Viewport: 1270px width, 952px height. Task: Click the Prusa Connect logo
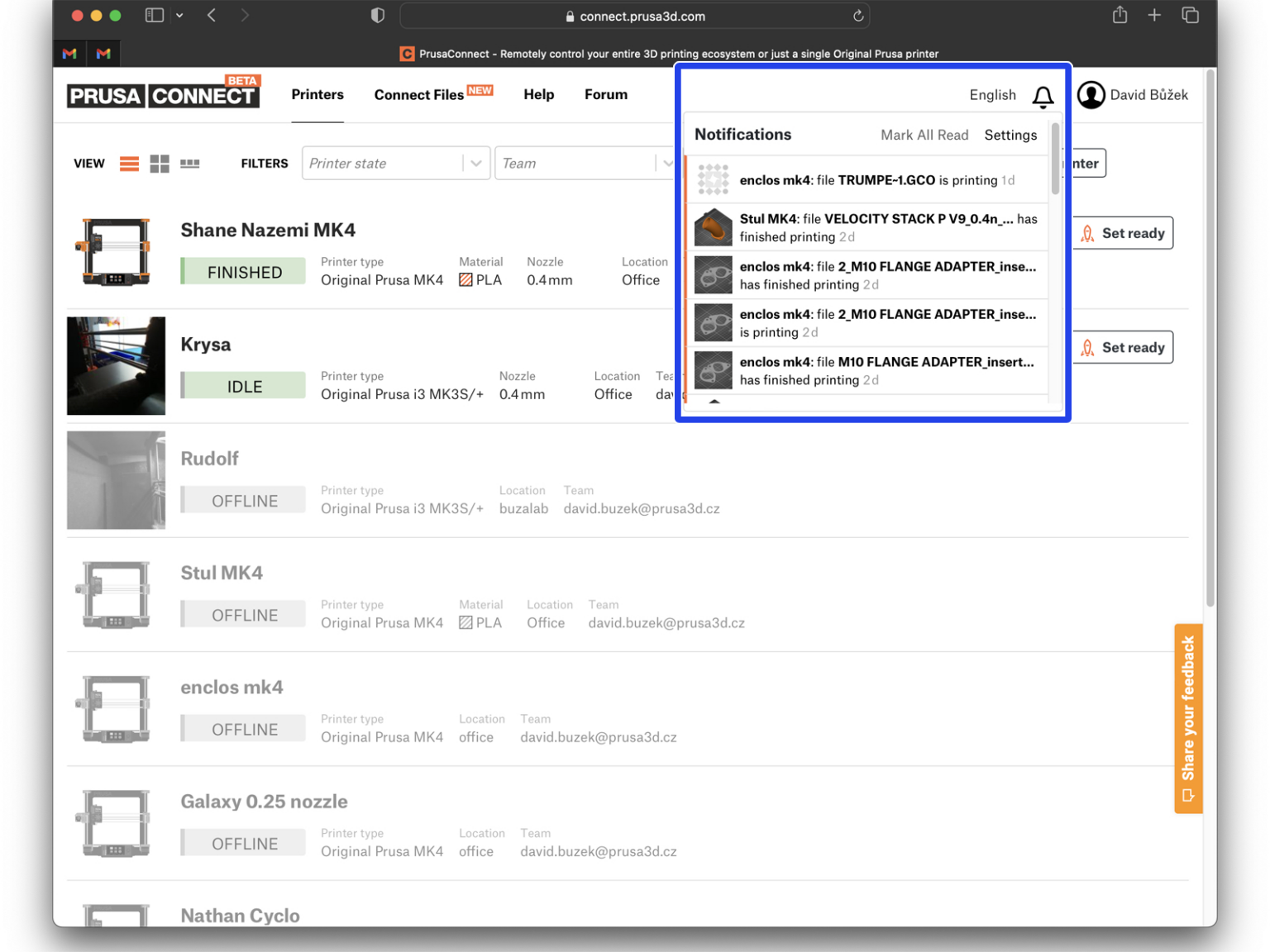(164, 93)
